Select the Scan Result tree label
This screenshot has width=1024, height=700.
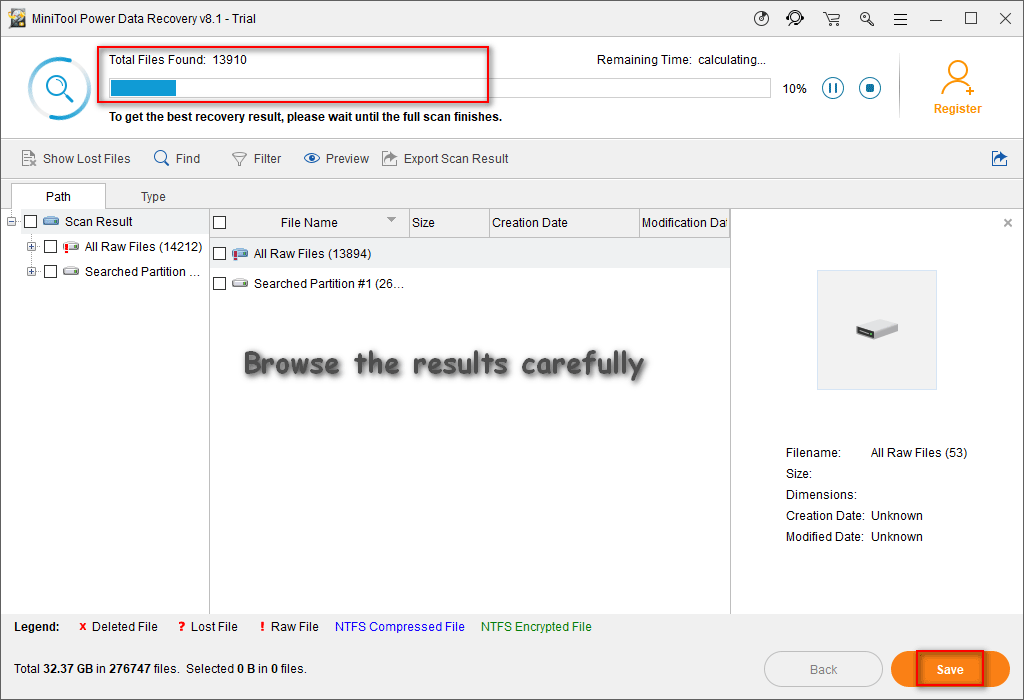tap(99, 222)
